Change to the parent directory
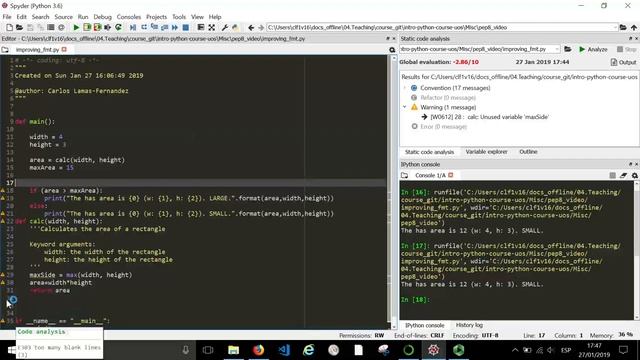Image resolution: width=640 pixels, height=360 pixels. point(634,27)
